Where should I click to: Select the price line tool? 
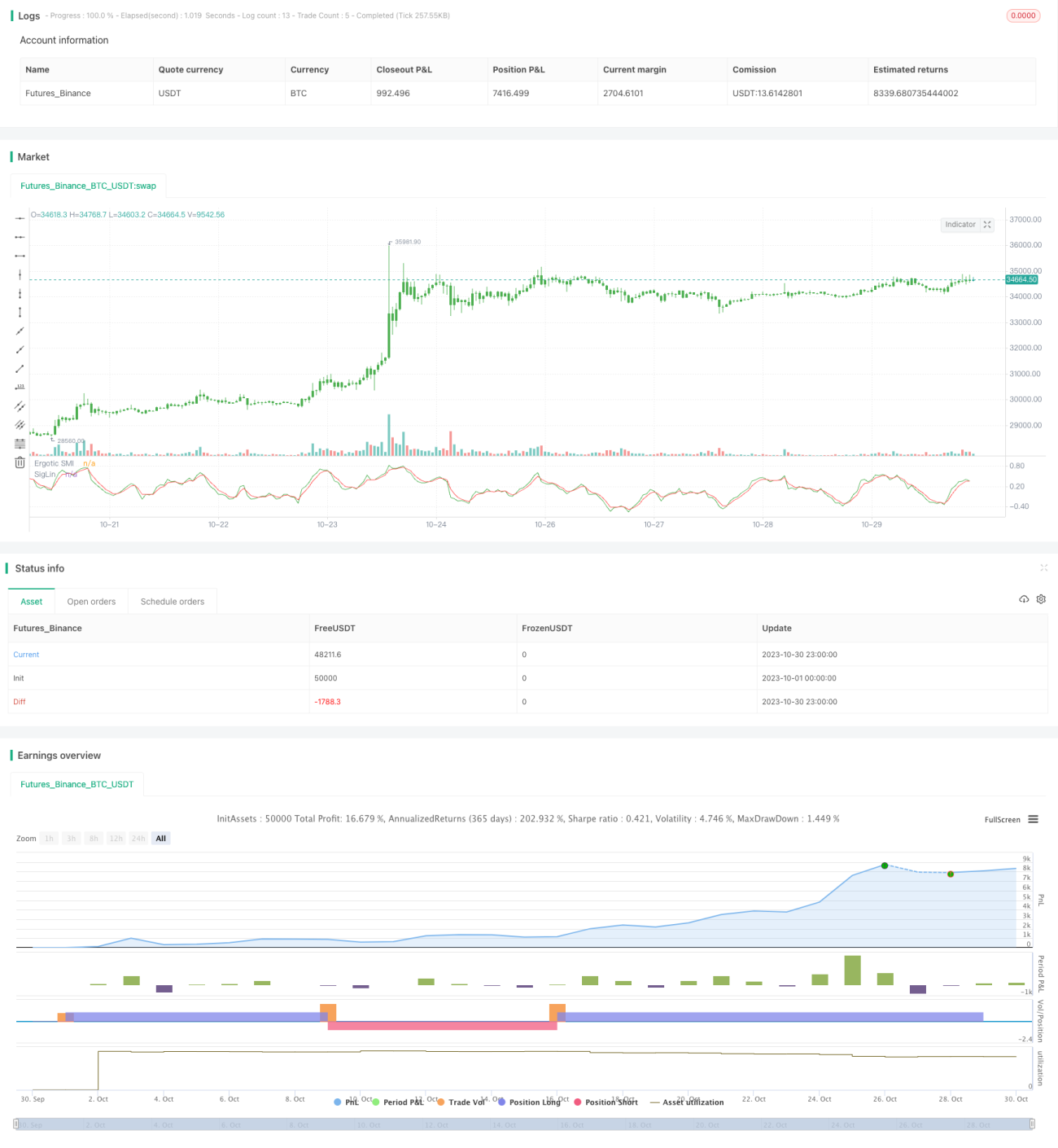[20, 388]
